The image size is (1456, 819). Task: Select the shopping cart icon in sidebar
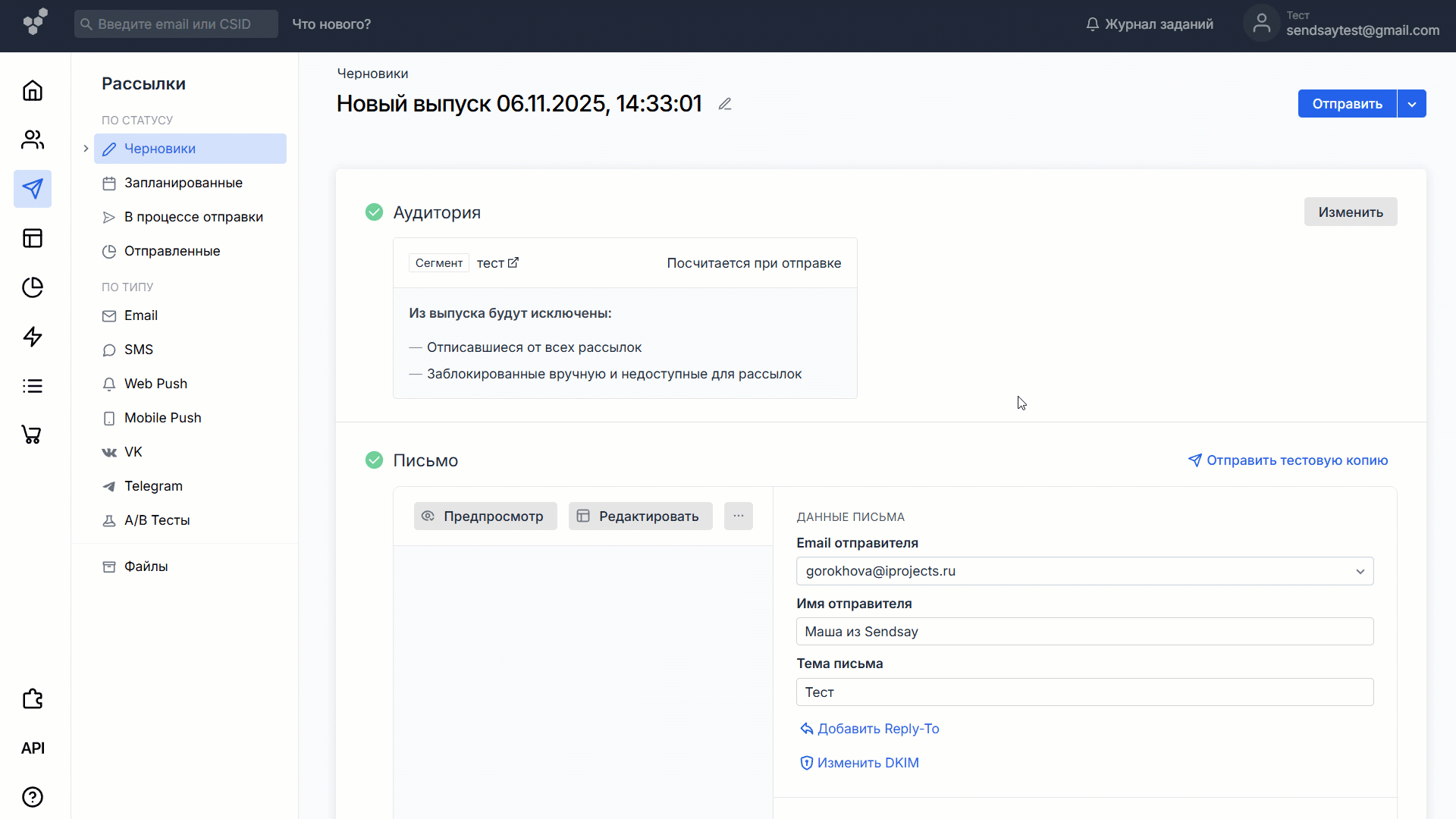(33, 435)
